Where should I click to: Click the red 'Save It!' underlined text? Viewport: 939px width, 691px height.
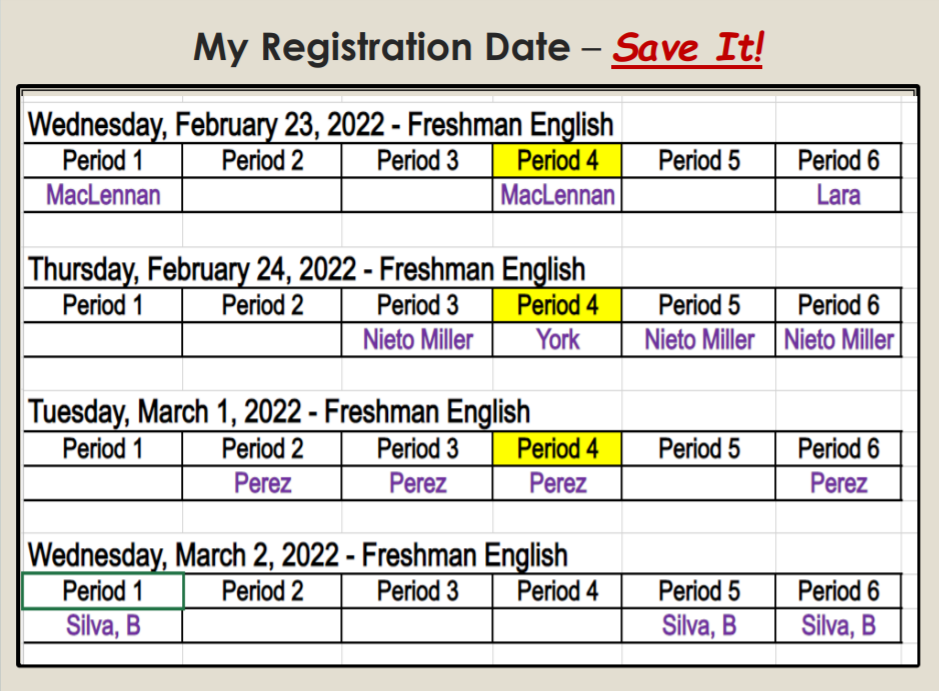coord(687,48)
